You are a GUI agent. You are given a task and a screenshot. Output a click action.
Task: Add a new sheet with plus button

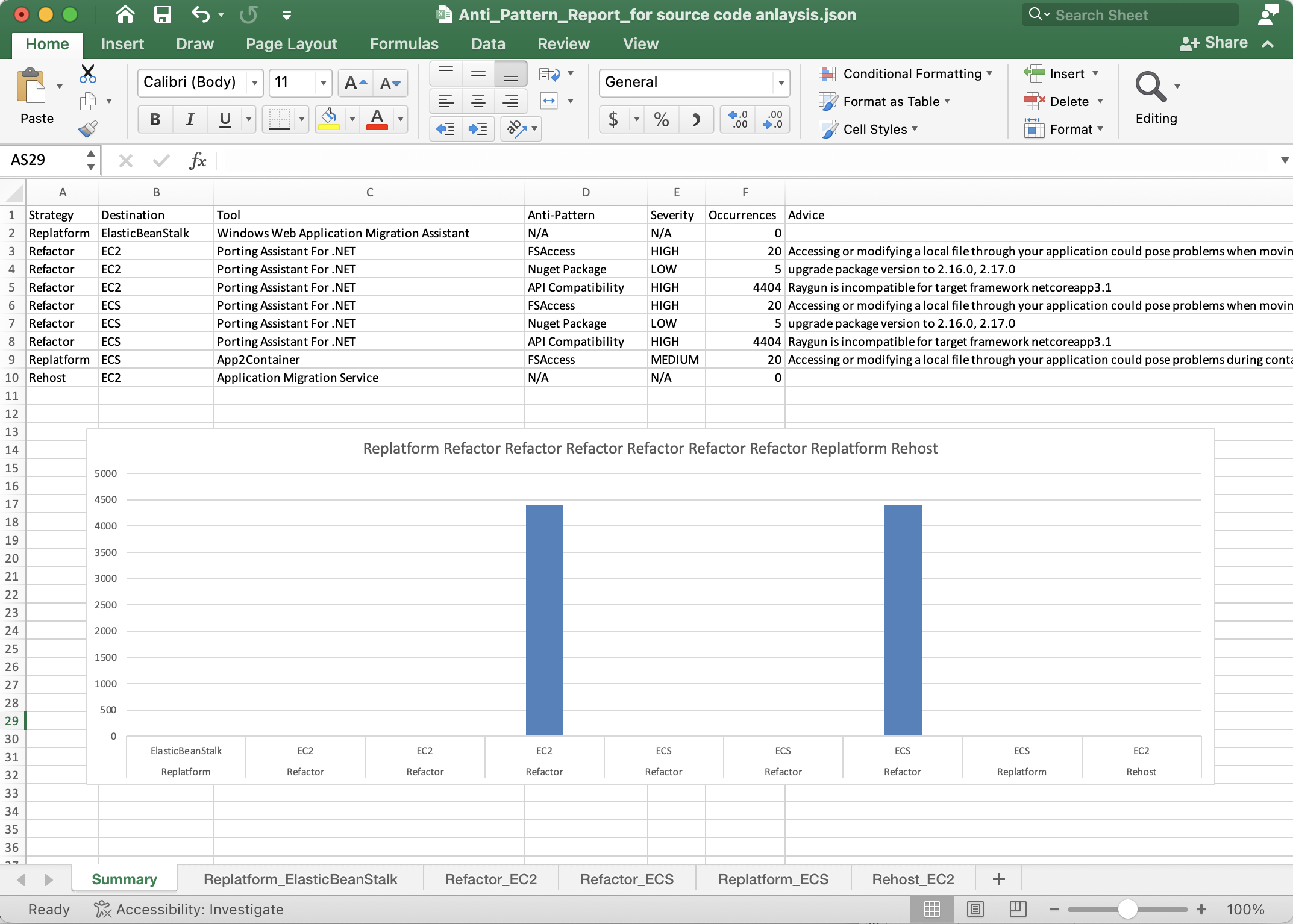coord(998,879)
